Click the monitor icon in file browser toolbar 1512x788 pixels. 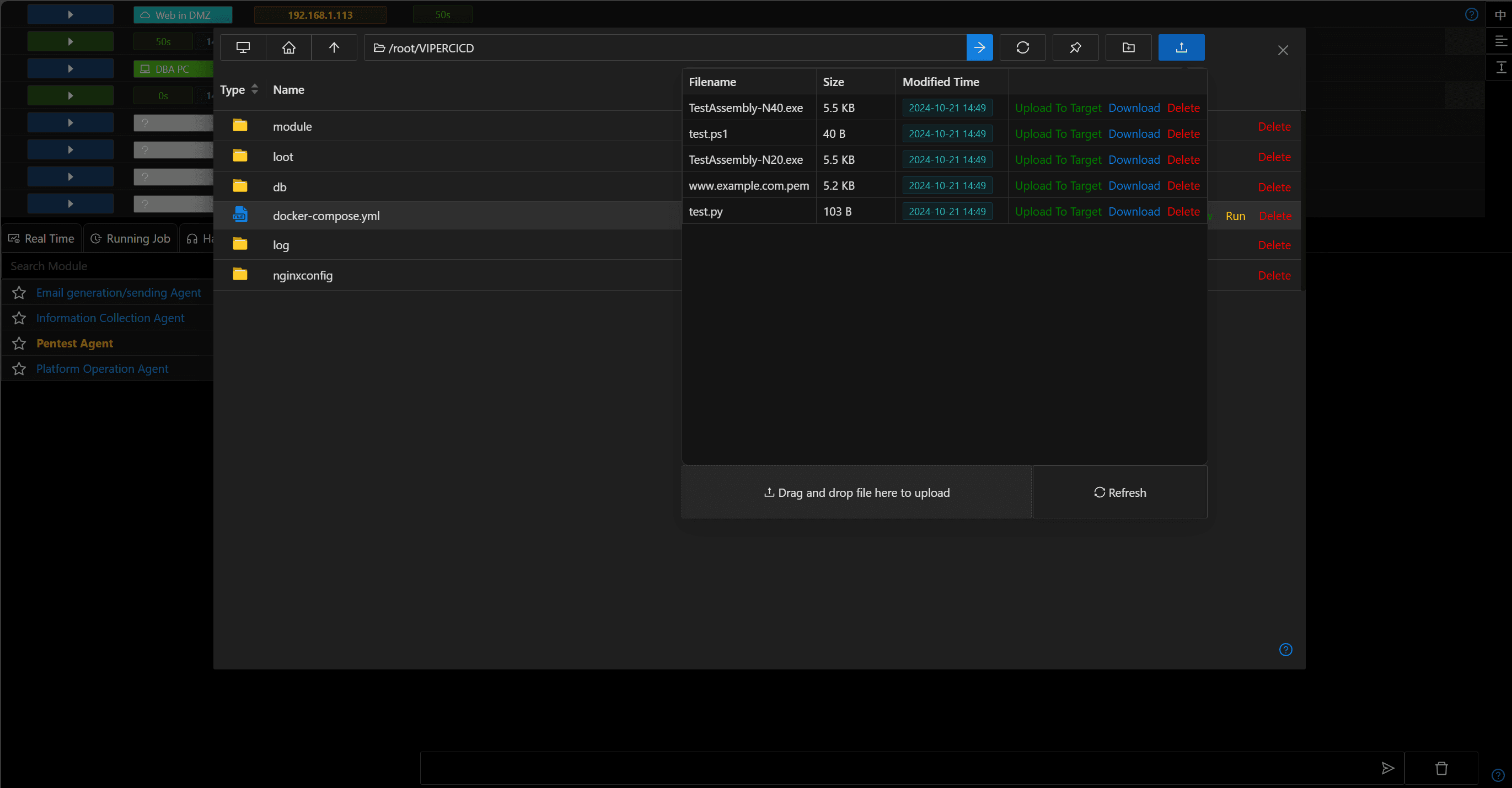point(243,47)
